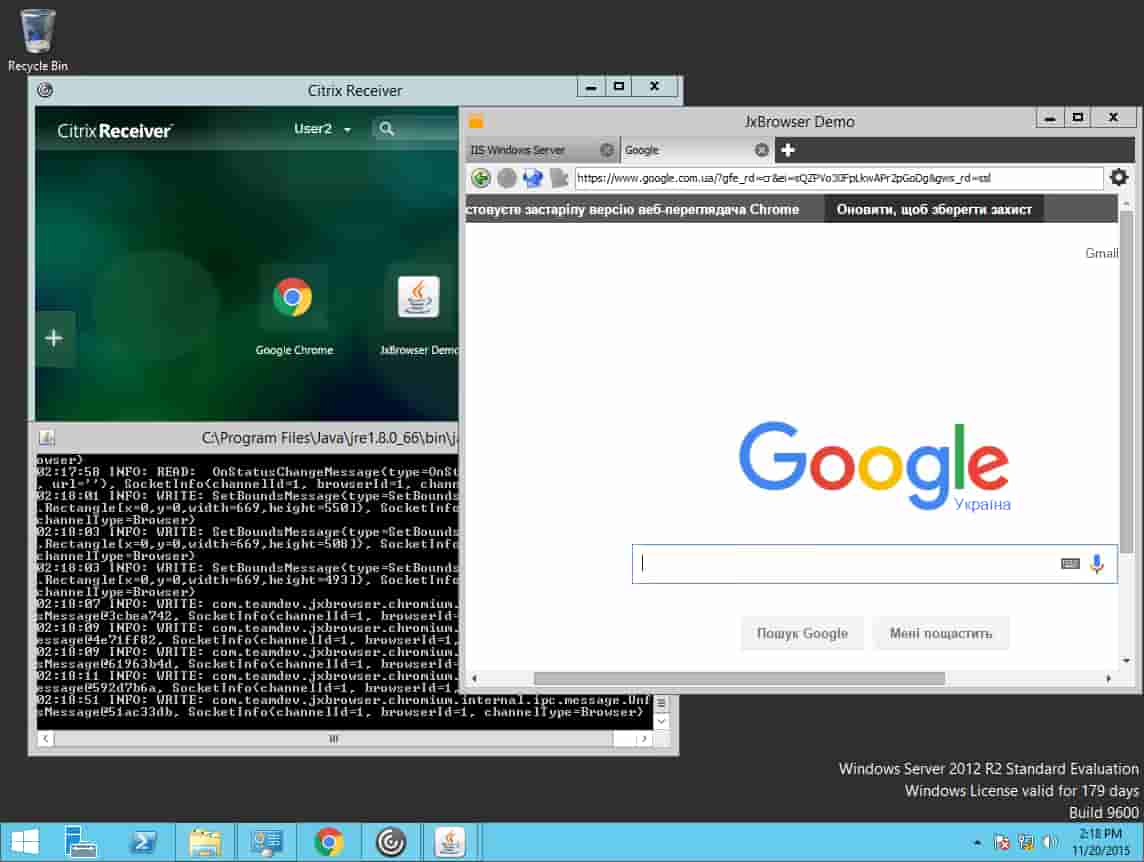Show hidden tray icons arrow
This screenshot has height=862, width=1144.
coord(977,843)
